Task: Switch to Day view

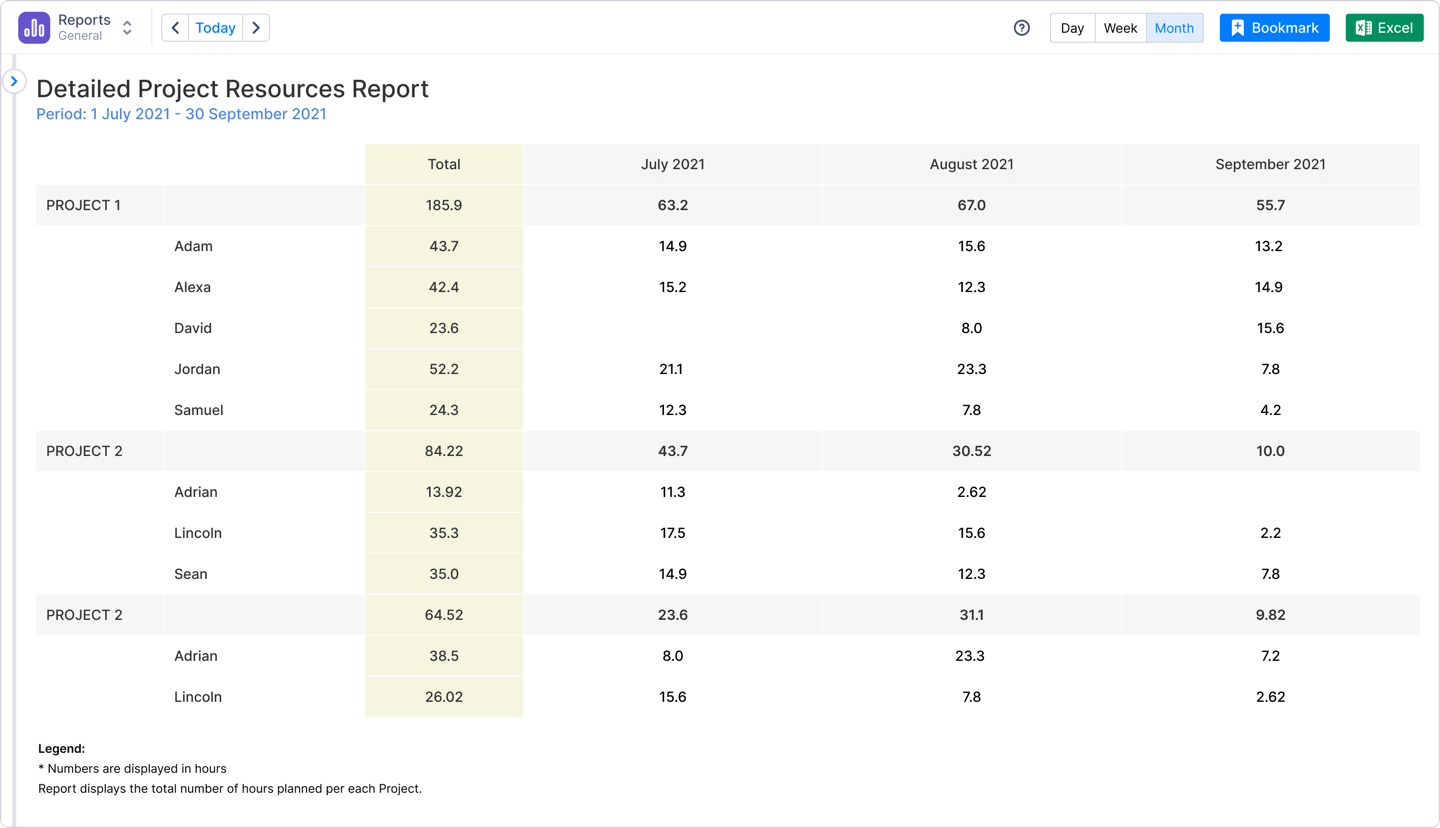Action: 1072,28
